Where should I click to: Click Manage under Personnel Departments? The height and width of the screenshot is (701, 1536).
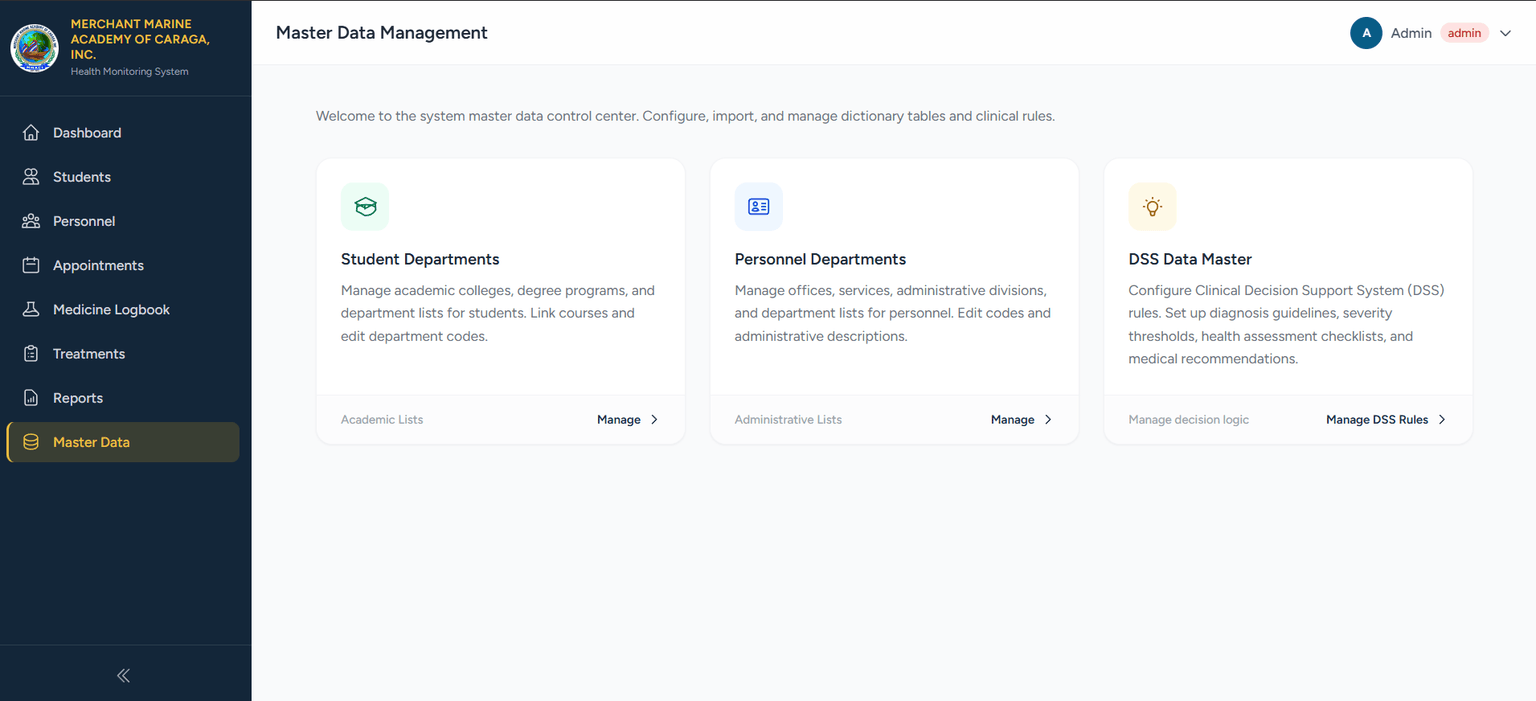(x=1022, y=420)
